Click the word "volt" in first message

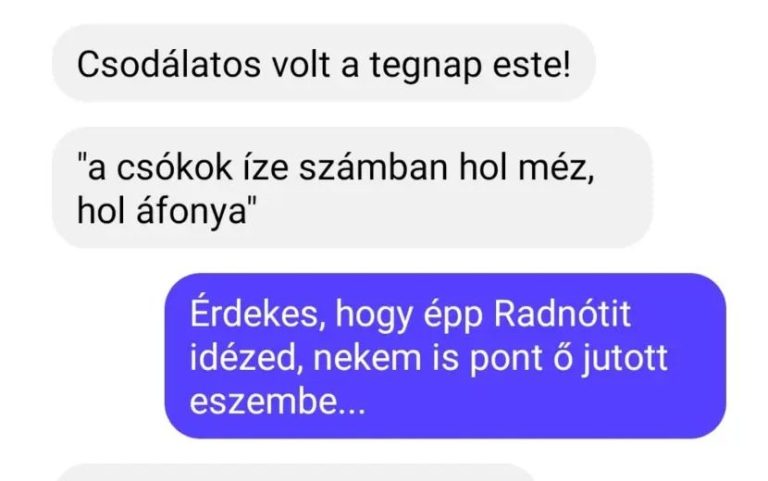coord(301,65)
